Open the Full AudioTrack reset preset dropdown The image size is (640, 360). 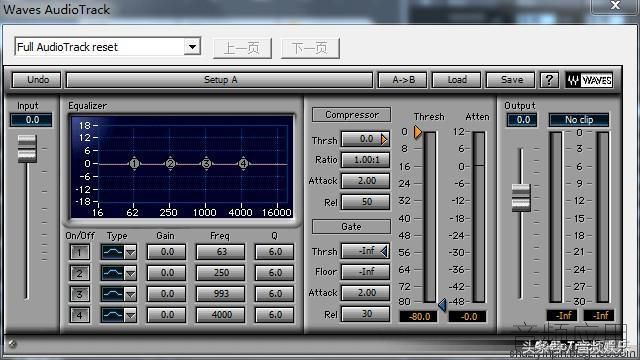[192, 47]
